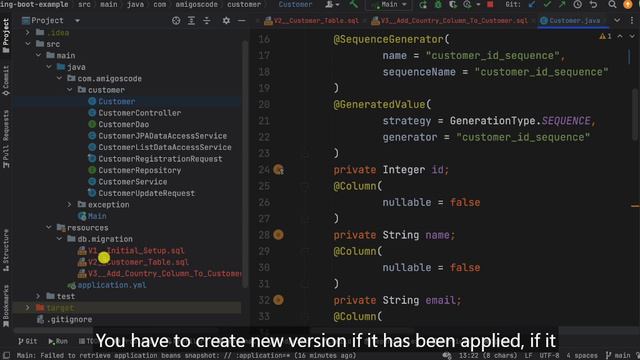Open V1__Initial_Setup.sql migration file
Viewport: 640px width, 360px height.
136,251
